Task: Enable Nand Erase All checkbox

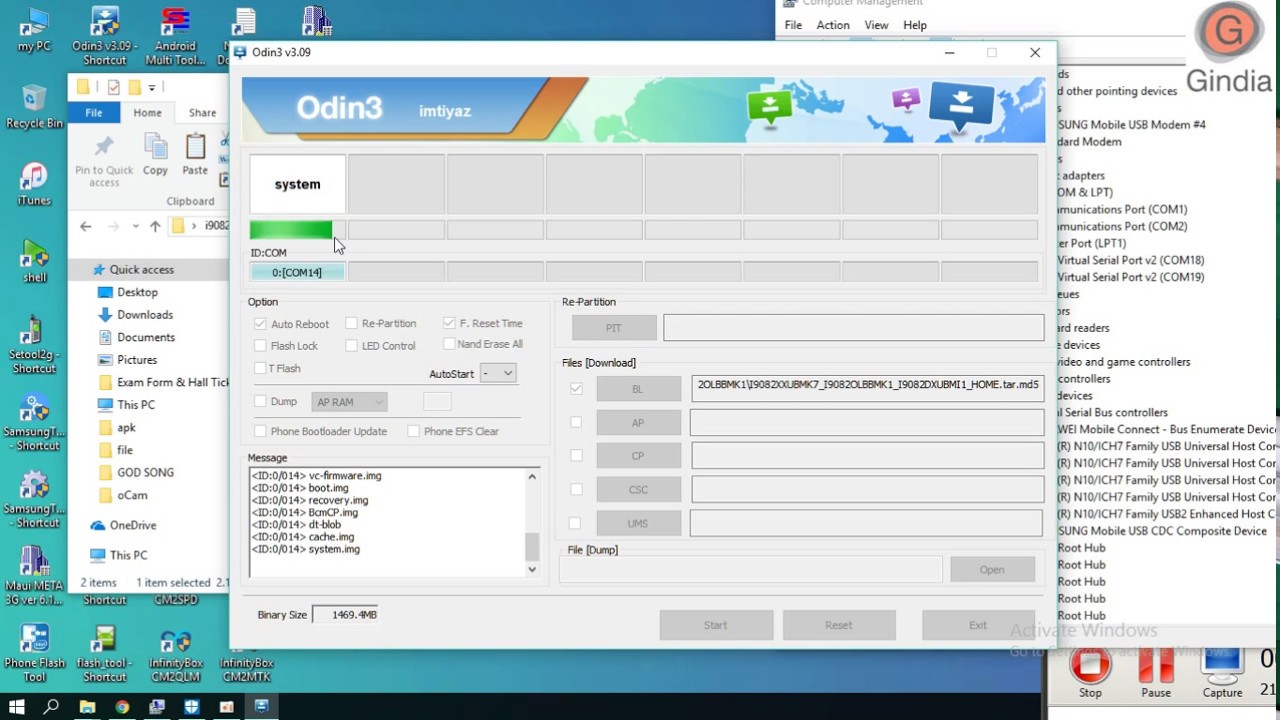Action: 449,344
